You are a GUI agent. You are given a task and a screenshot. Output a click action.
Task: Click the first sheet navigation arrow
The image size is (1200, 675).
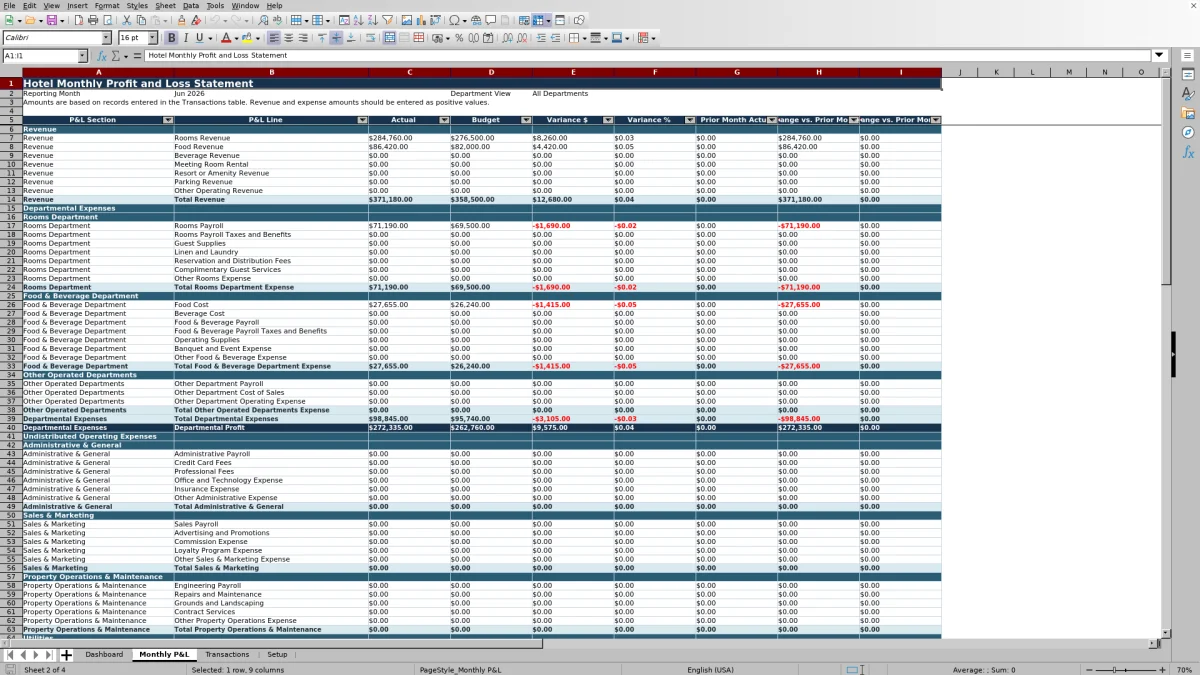10,654
